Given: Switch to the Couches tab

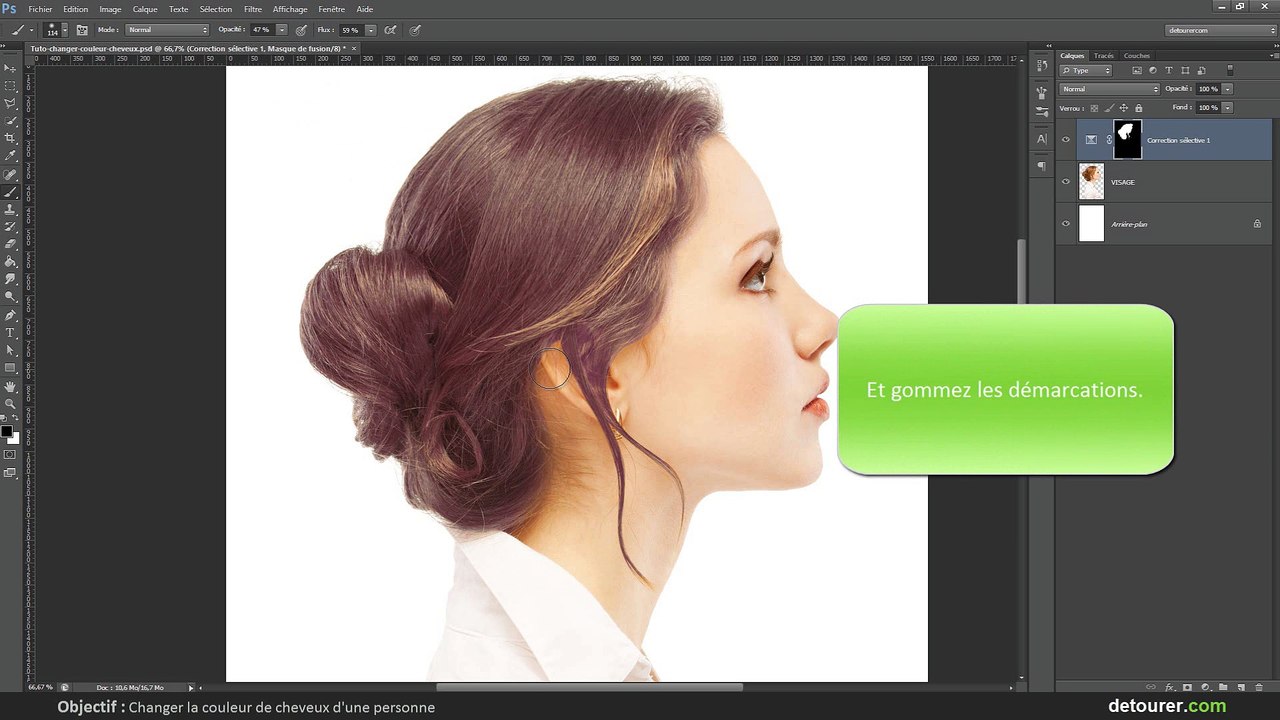Looking at the screenshot, I should (x=1137, y=56).
